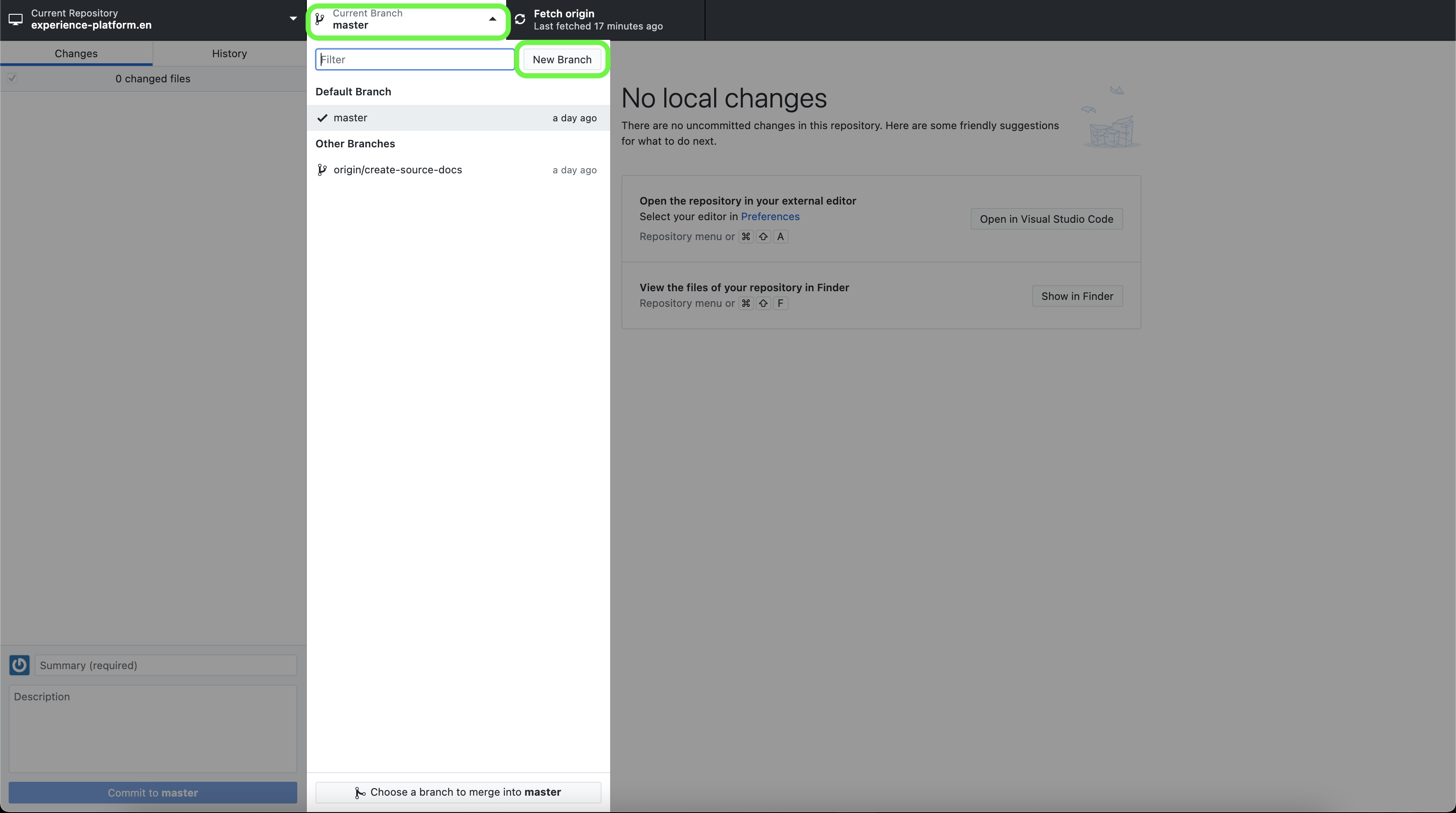
Task: Click the New Branch button
Action: click(561, 59)
